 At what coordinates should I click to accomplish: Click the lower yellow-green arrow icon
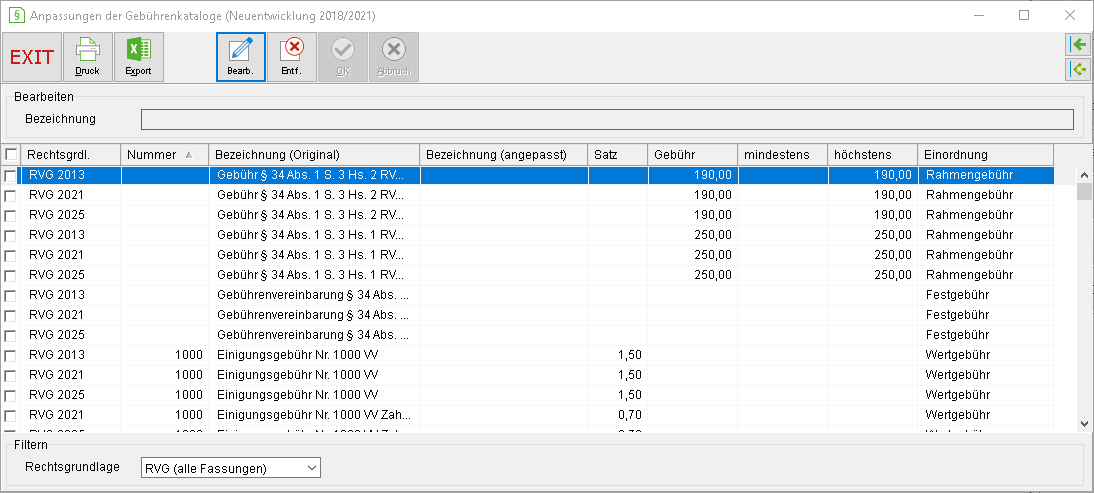tap(1079, 69)
